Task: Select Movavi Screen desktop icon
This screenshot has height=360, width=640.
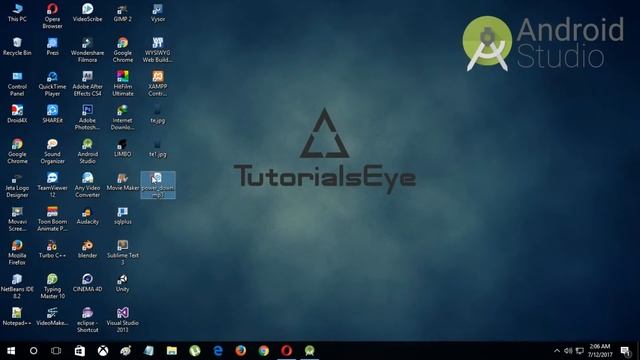Action: [x=17, y=219]
